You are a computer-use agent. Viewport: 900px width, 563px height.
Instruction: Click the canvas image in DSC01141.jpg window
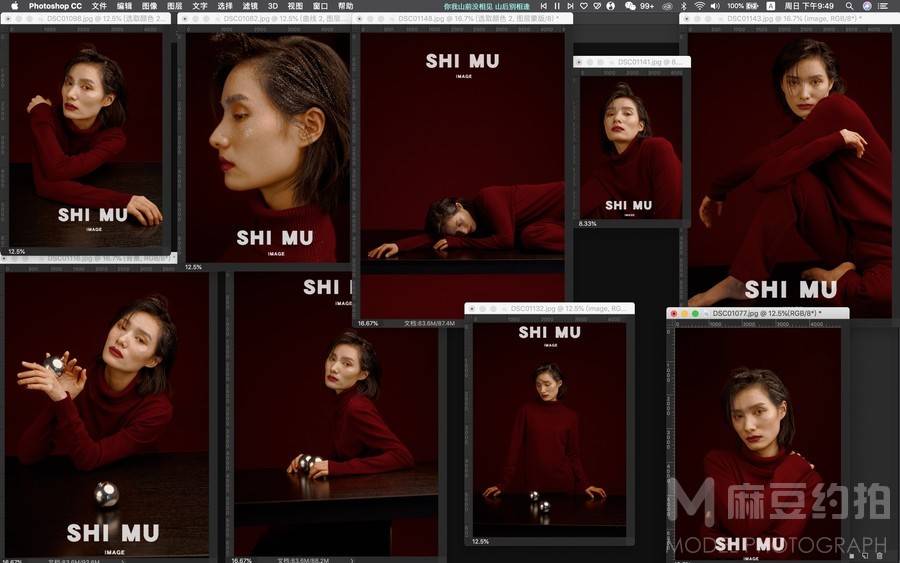click(631, 147)
